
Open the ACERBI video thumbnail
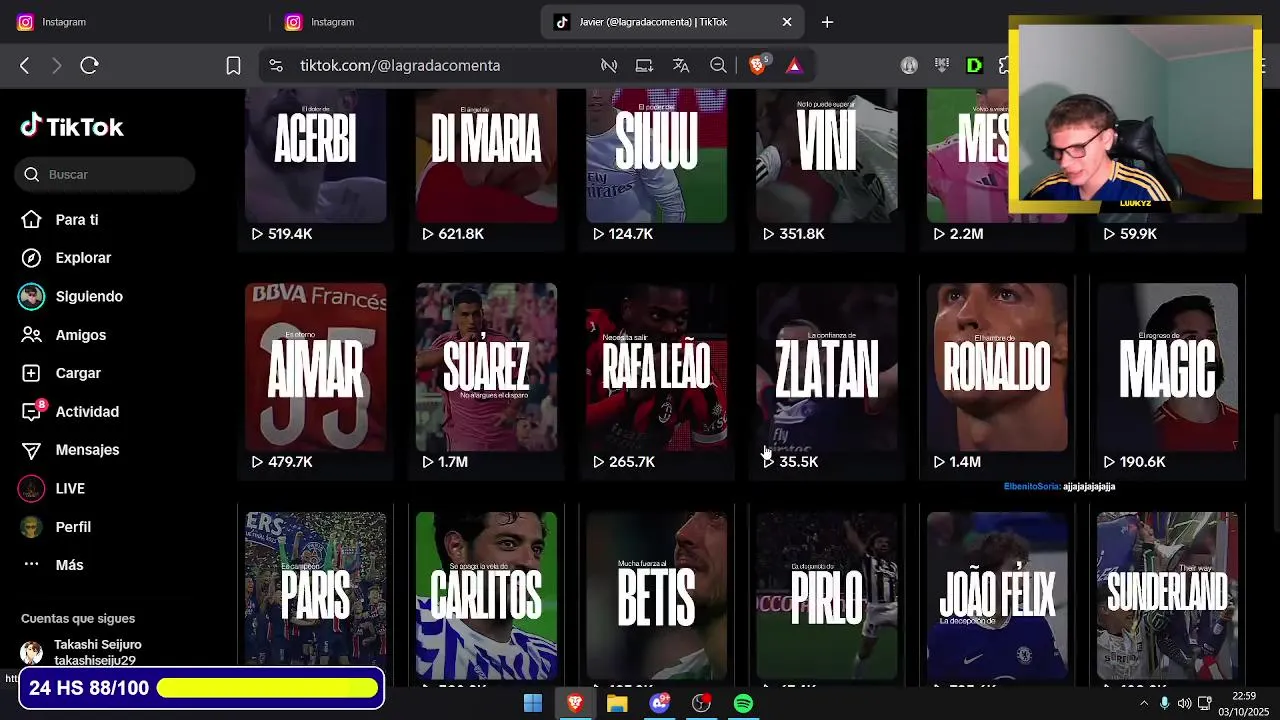(316, 155)
